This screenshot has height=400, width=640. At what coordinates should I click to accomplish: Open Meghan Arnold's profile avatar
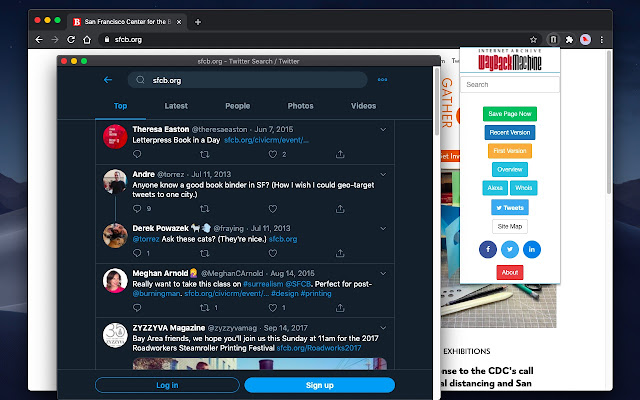[x=115, y=280]
